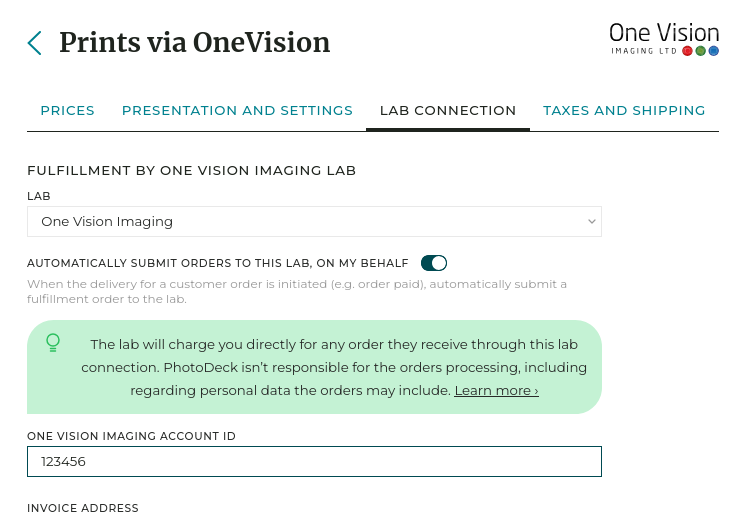Click the lightbulb tip icon

tap(53, 343)
